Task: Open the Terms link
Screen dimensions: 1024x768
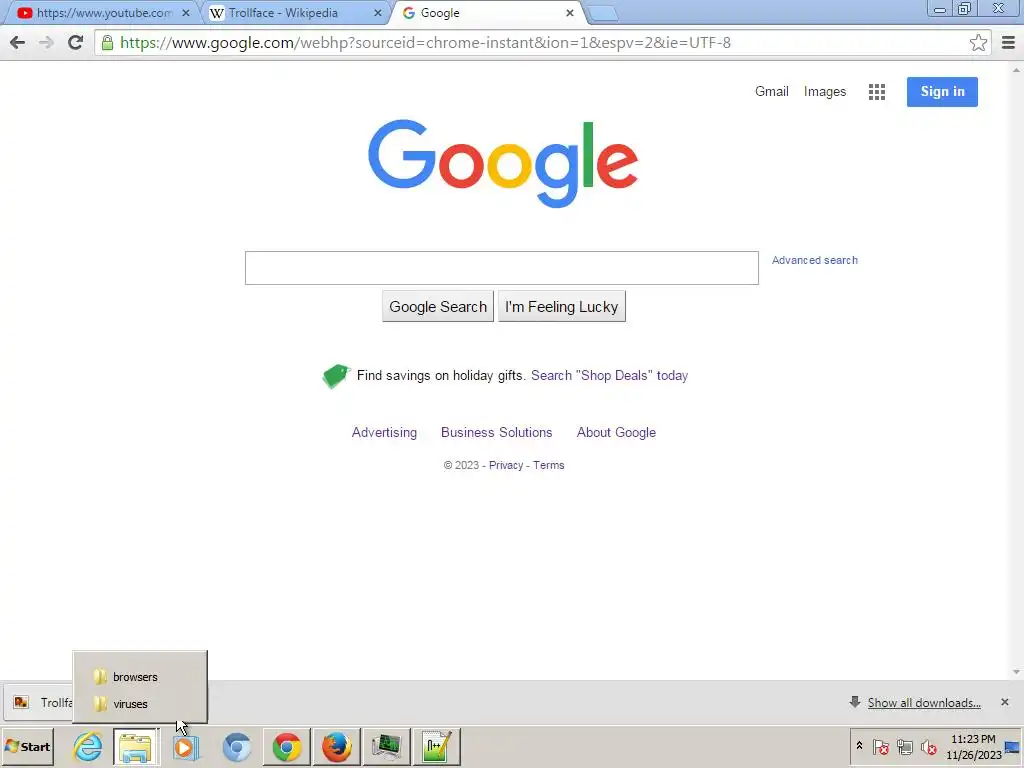Action: pyautogui.click(x=549, y=465)
